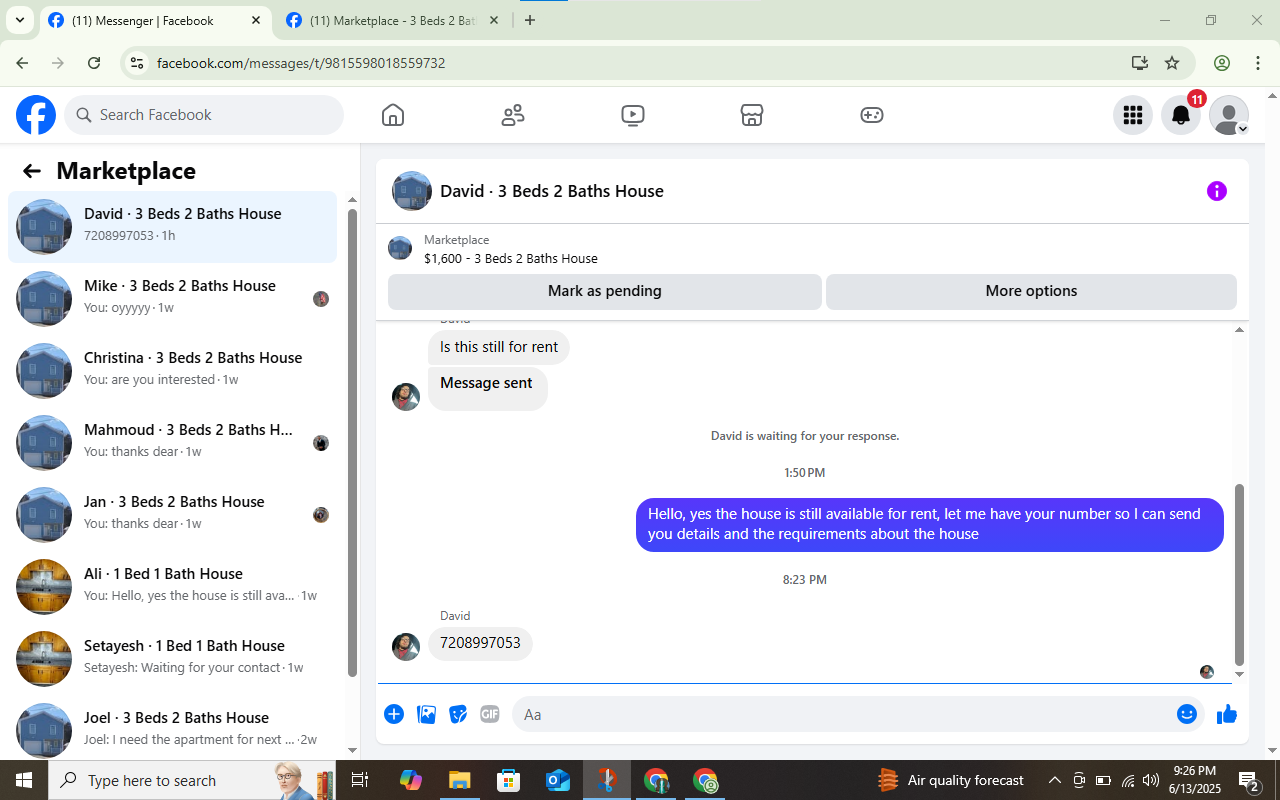This screenshot has width=1280, height=800.
Task: View site information icon in address bar
Action: pyautogui.click(x=138, y=63)
